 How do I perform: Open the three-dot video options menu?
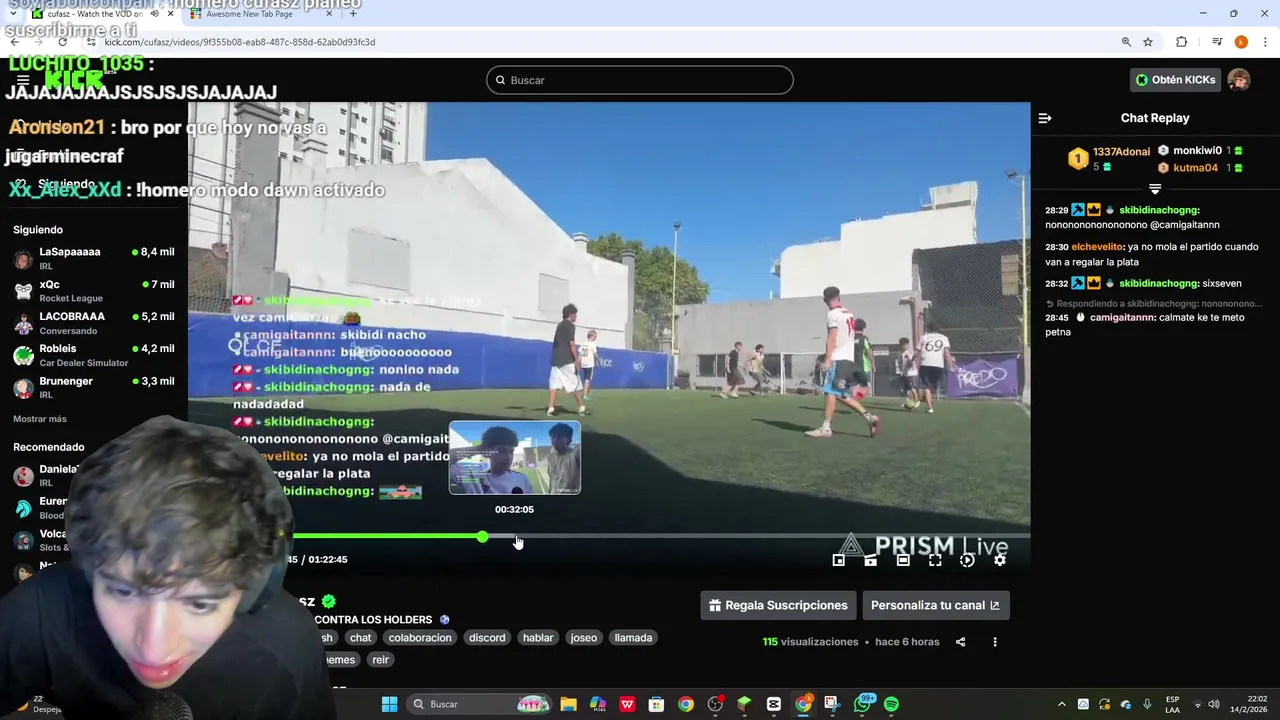tap(995, 642)
